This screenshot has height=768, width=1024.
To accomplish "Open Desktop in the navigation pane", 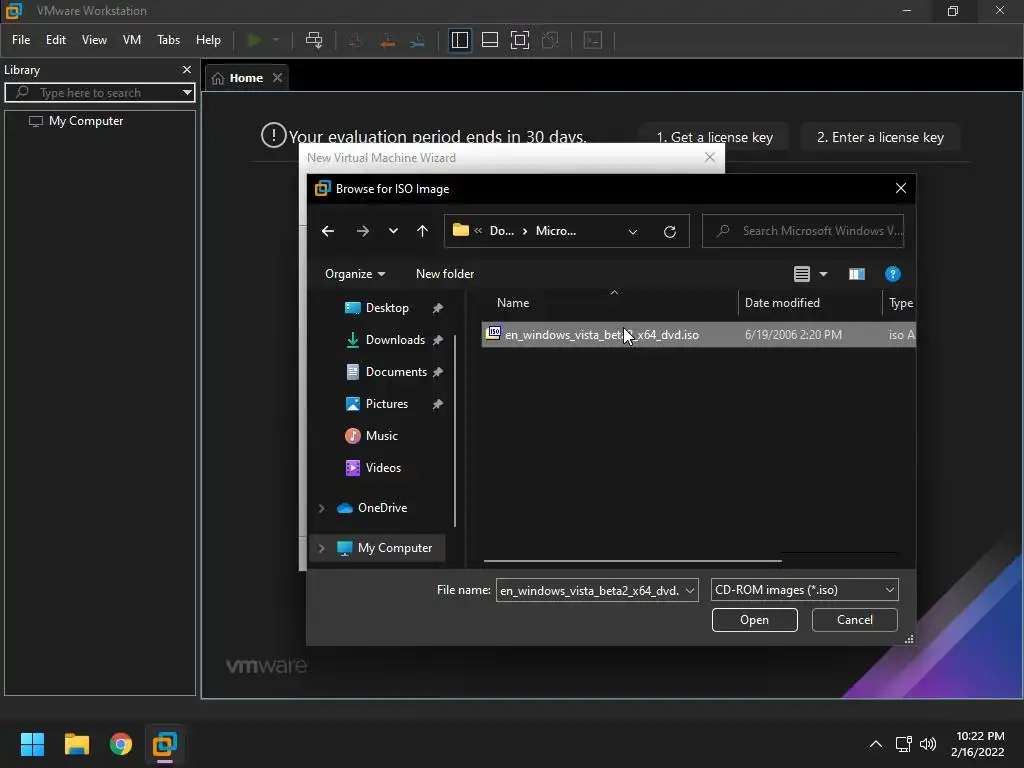I will click(x=386, y=308).
